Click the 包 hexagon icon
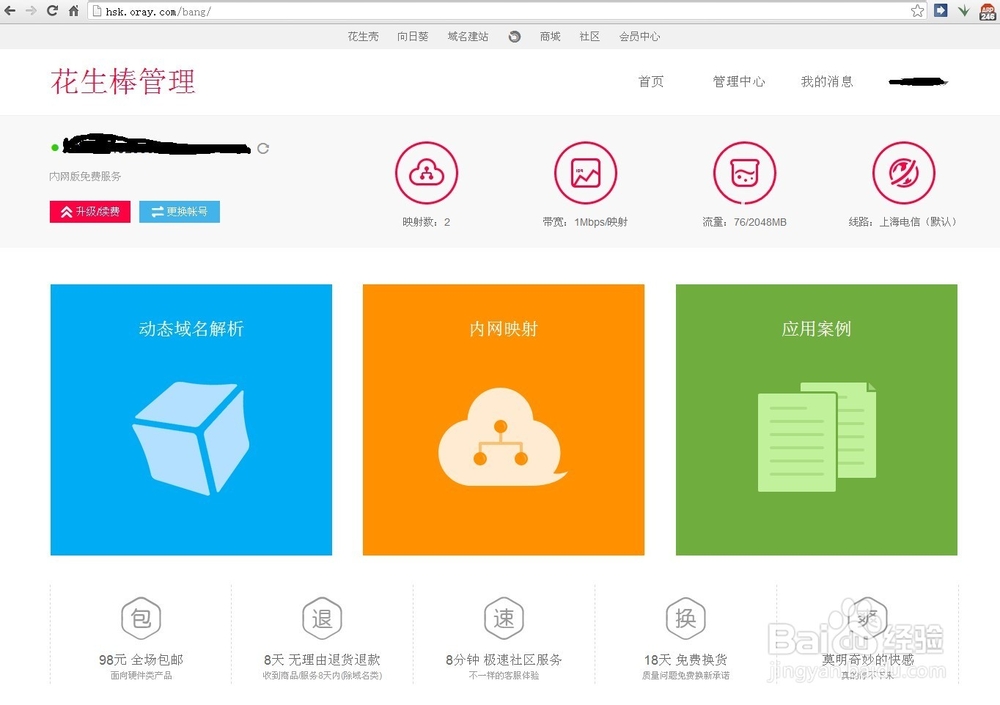 tap(141, 618)
